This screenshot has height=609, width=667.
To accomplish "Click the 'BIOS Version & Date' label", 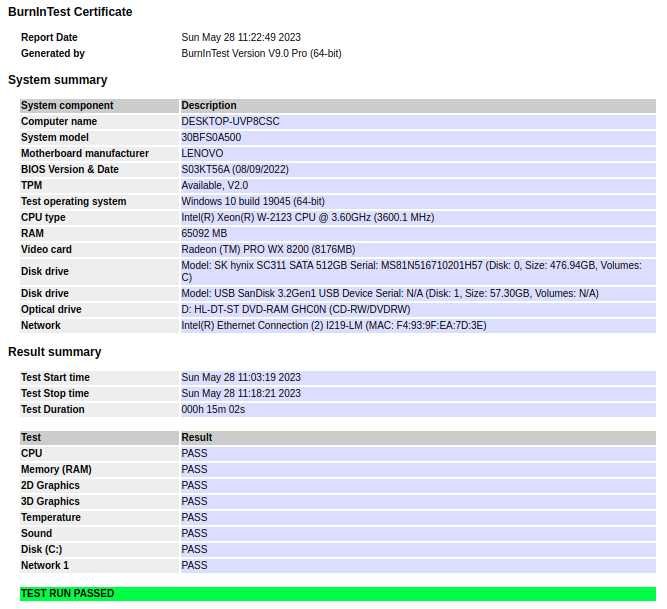I will [70, 170].
